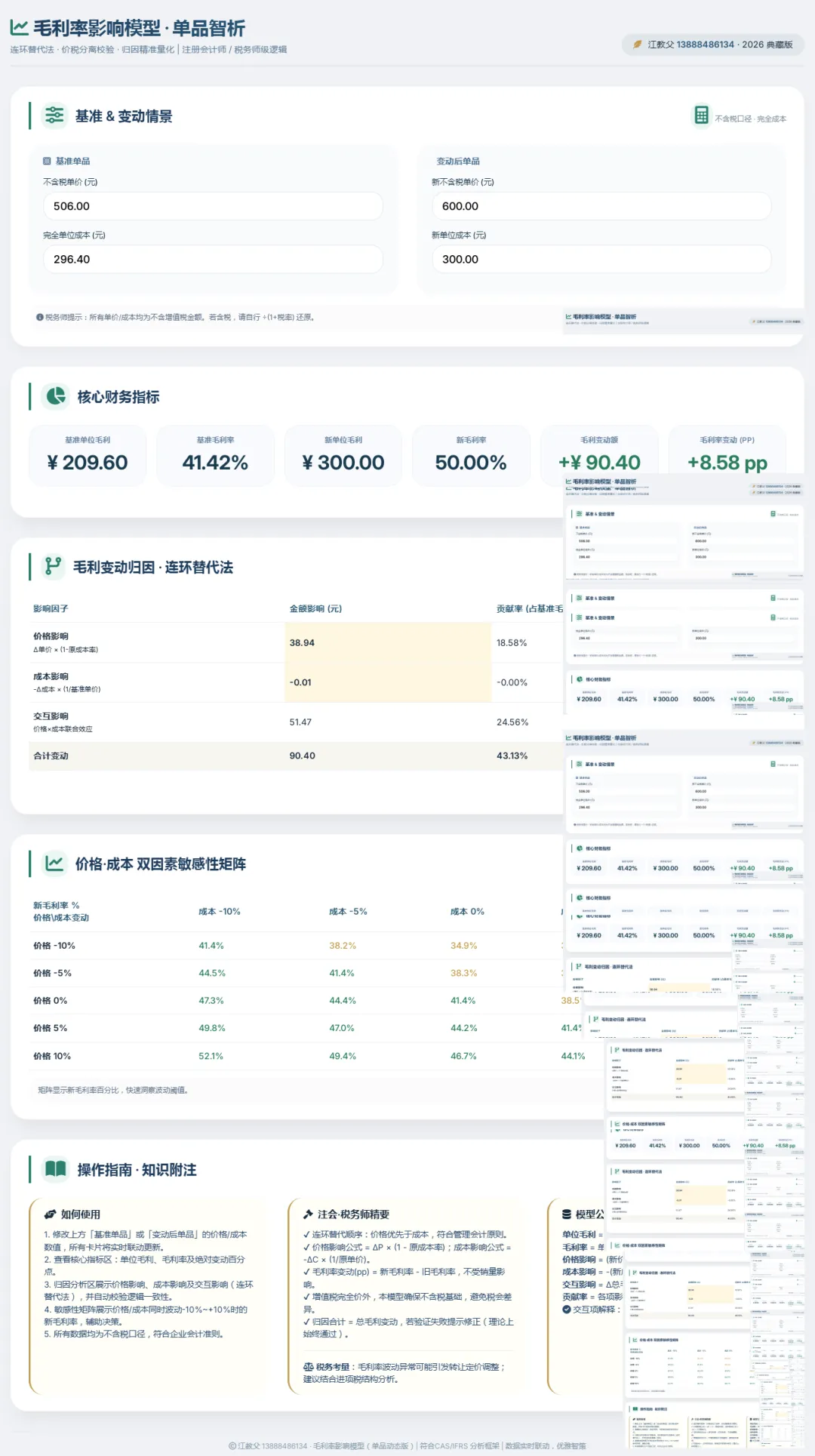Image resolution: width=815 pixels, height=1456 pixels.
Task: Click the 38.2% matrix cell
Action: (343, 946)
